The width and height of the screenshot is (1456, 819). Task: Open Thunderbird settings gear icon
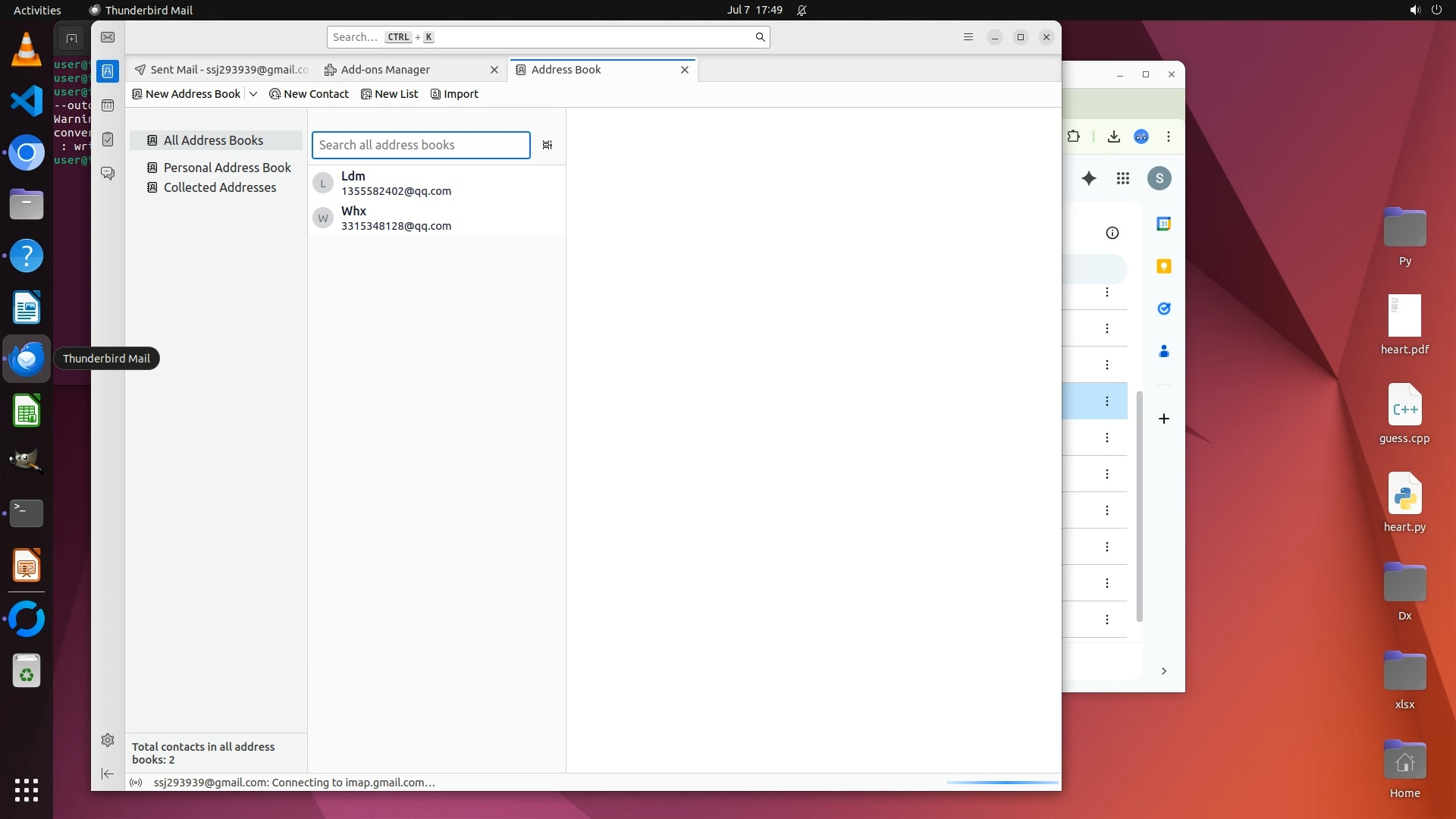tap(108, 740)
